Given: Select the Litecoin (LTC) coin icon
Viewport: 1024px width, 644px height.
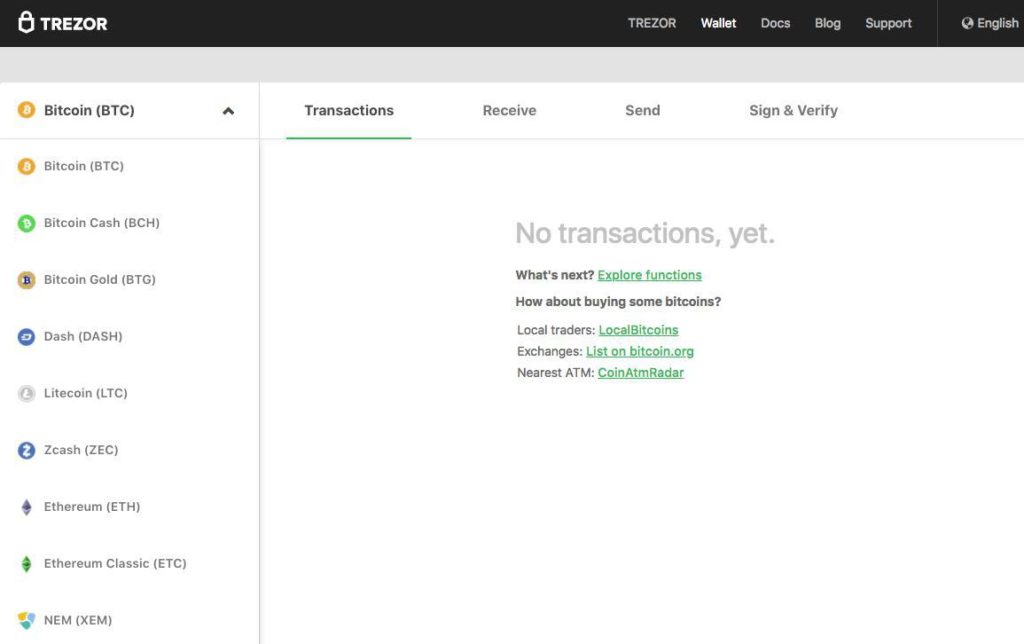Looking at the screenshot, I should tap(25, 393).
